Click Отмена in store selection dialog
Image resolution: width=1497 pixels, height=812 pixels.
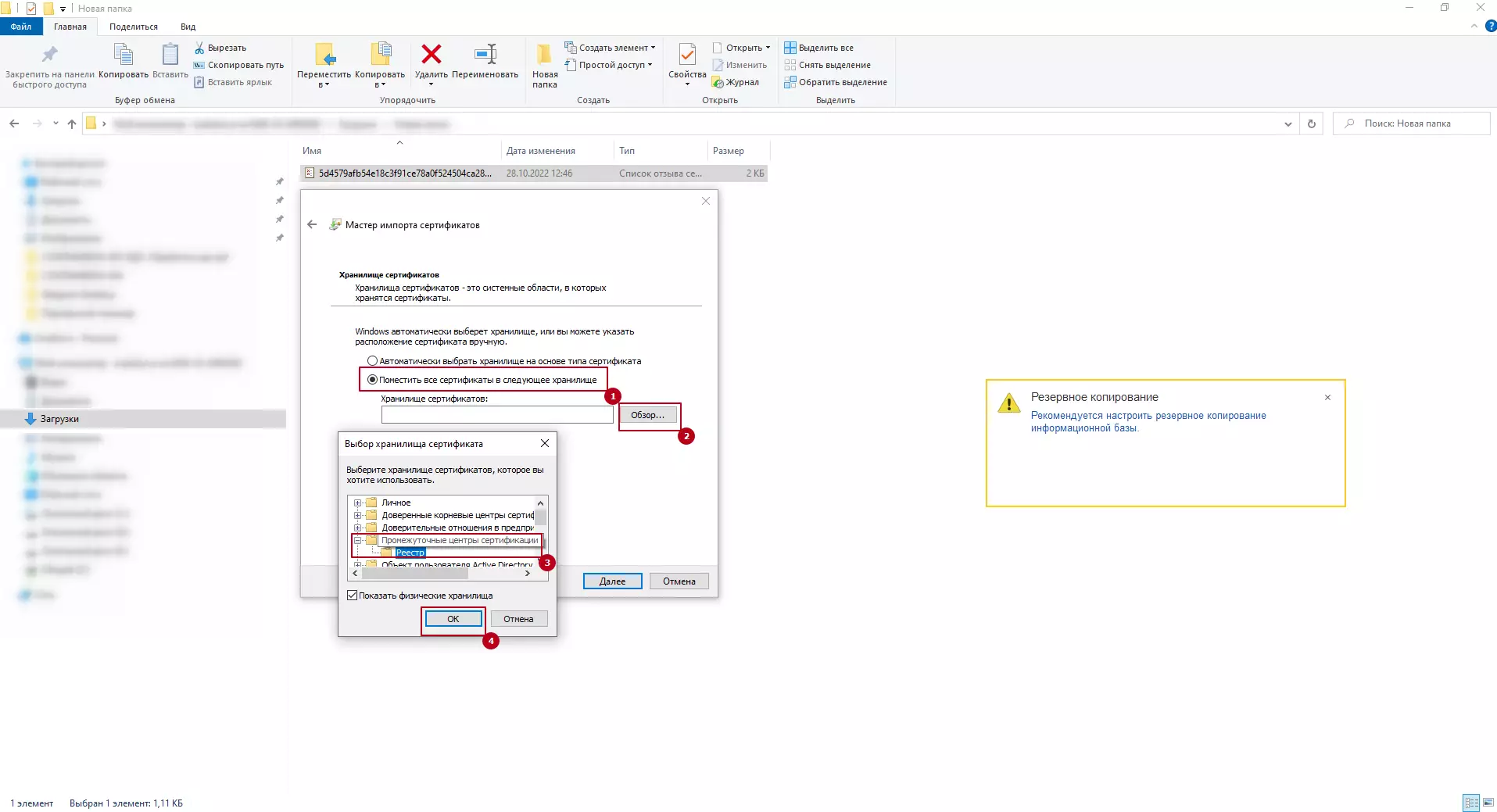(x=518, y=619)
